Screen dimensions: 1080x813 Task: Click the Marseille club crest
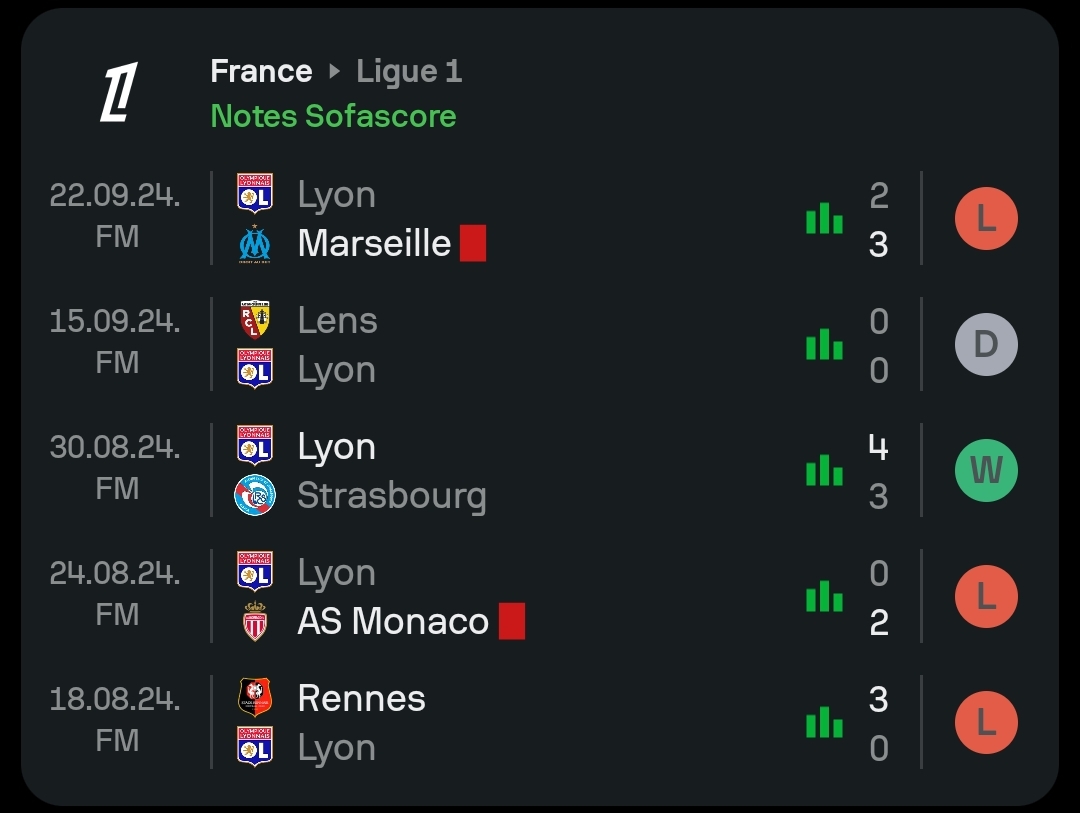(x=255, y=244)
